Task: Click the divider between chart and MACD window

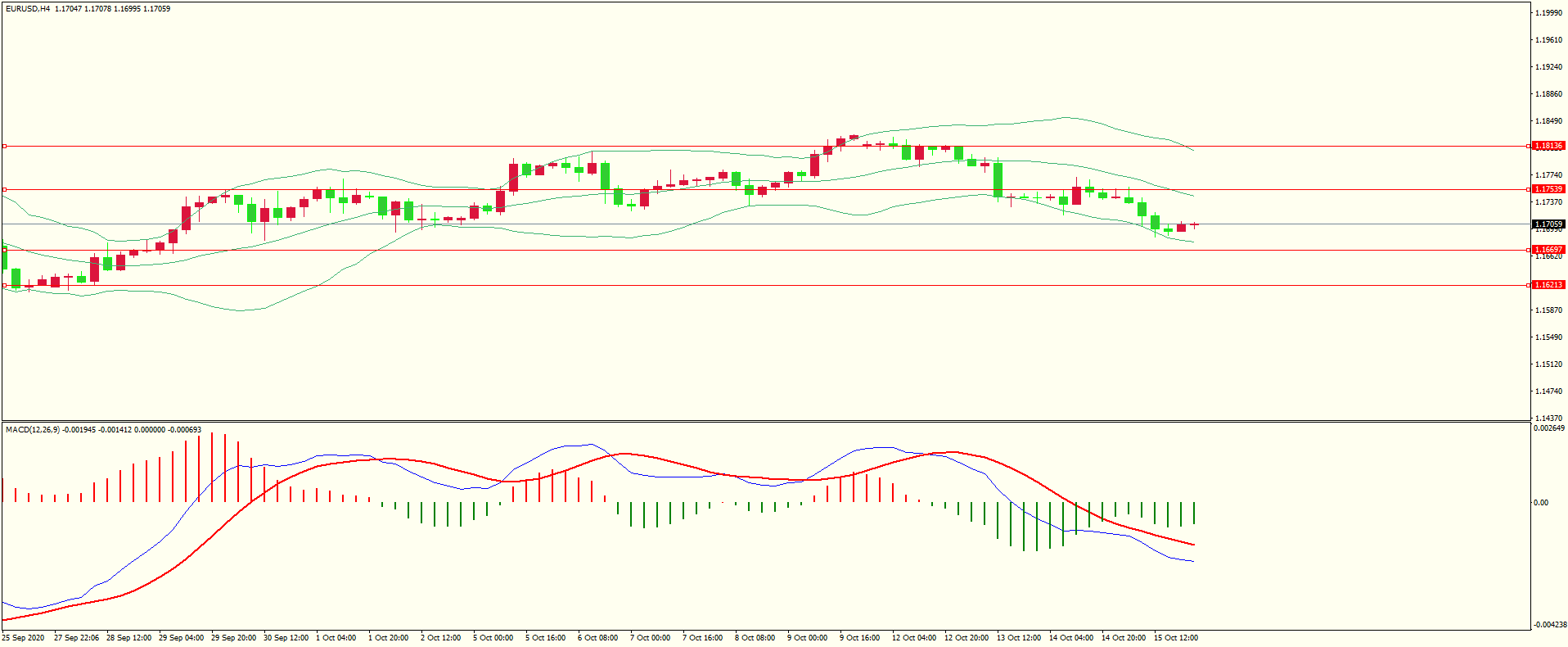Action: (x=765, y=422)
